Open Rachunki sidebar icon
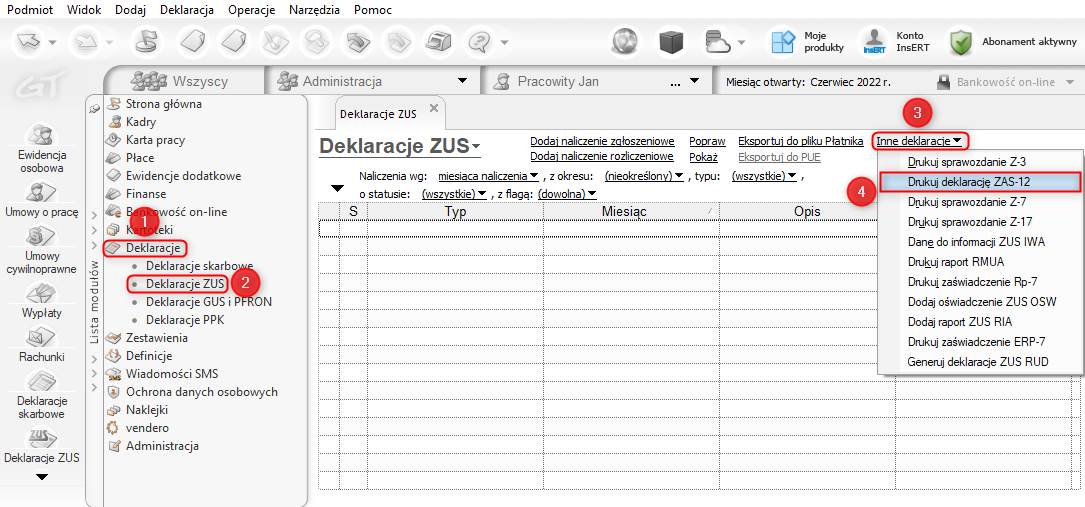 pos(42,344)
